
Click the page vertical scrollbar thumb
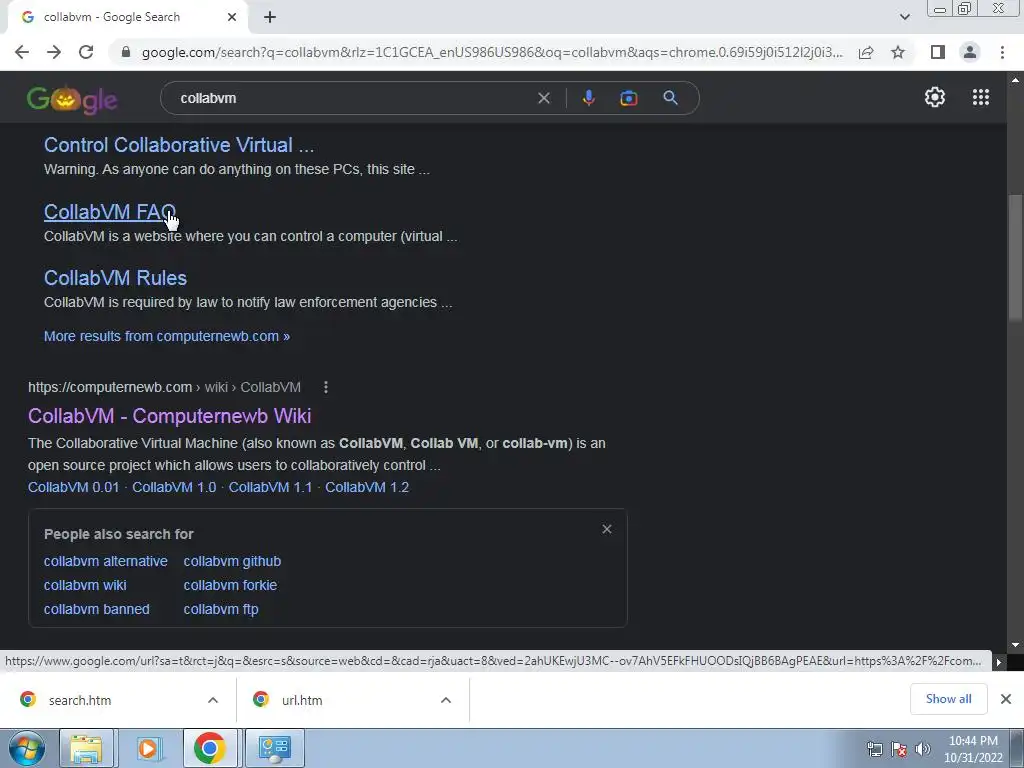coord(1014,257)
